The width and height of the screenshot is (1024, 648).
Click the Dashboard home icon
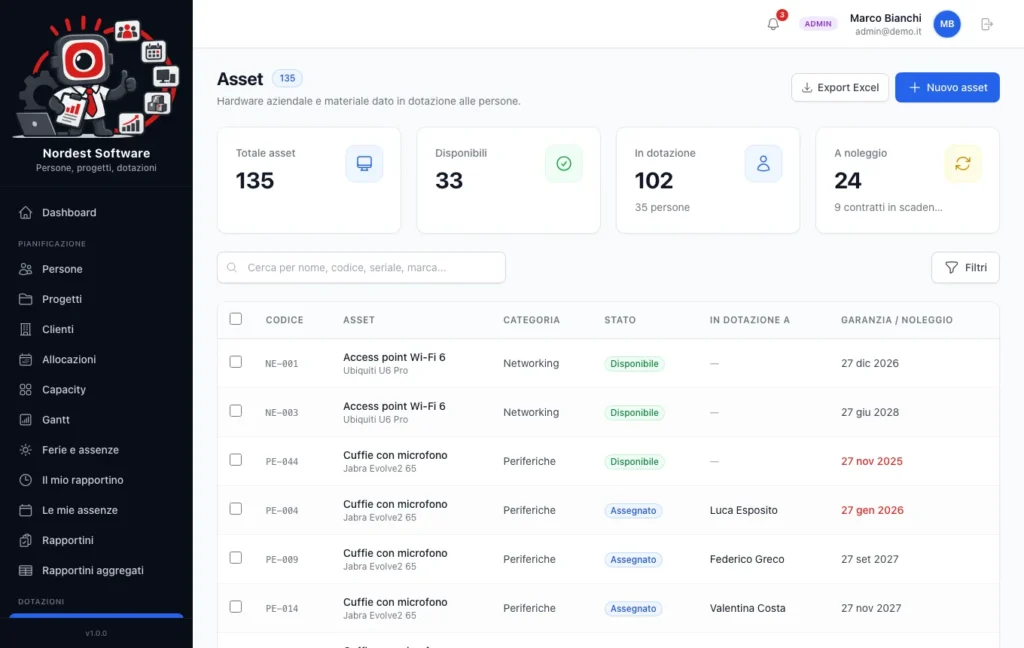(25, 212)
